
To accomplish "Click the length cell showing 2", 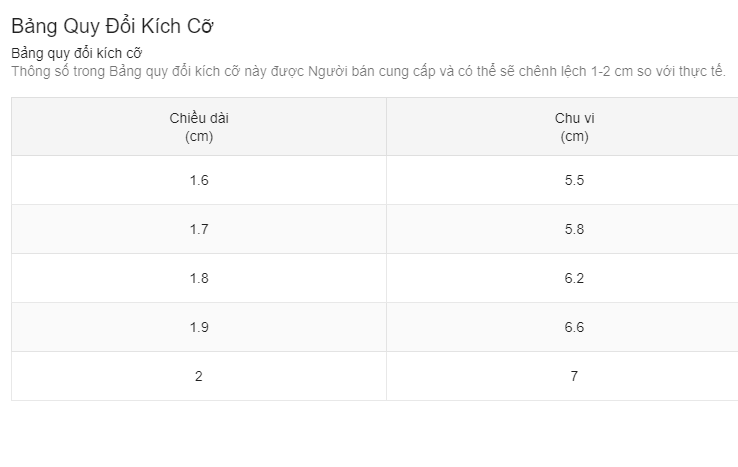I will pos(199,376).
